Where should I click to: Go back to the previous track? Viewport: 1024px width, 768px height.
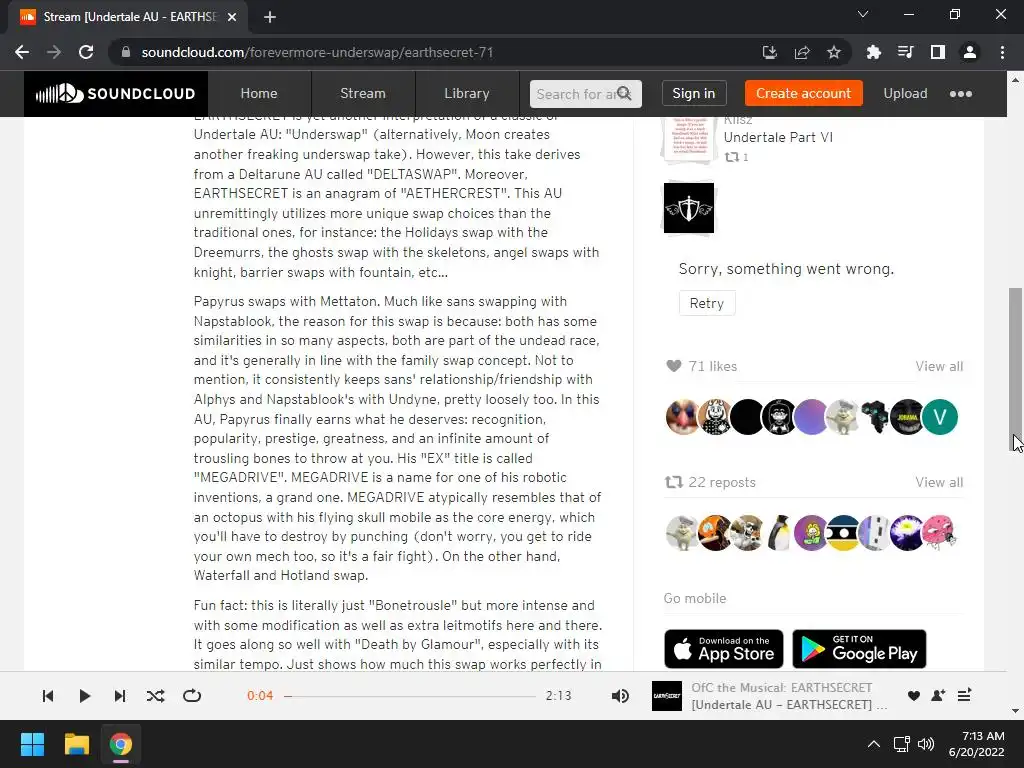pos(48,696)
